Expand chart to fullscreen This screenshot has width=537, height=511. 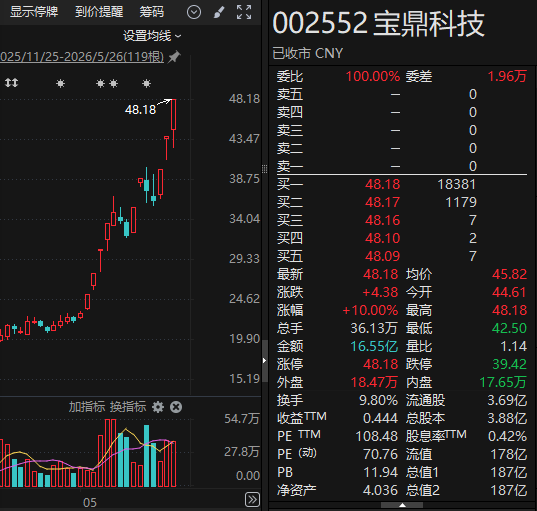pos(244,12)
